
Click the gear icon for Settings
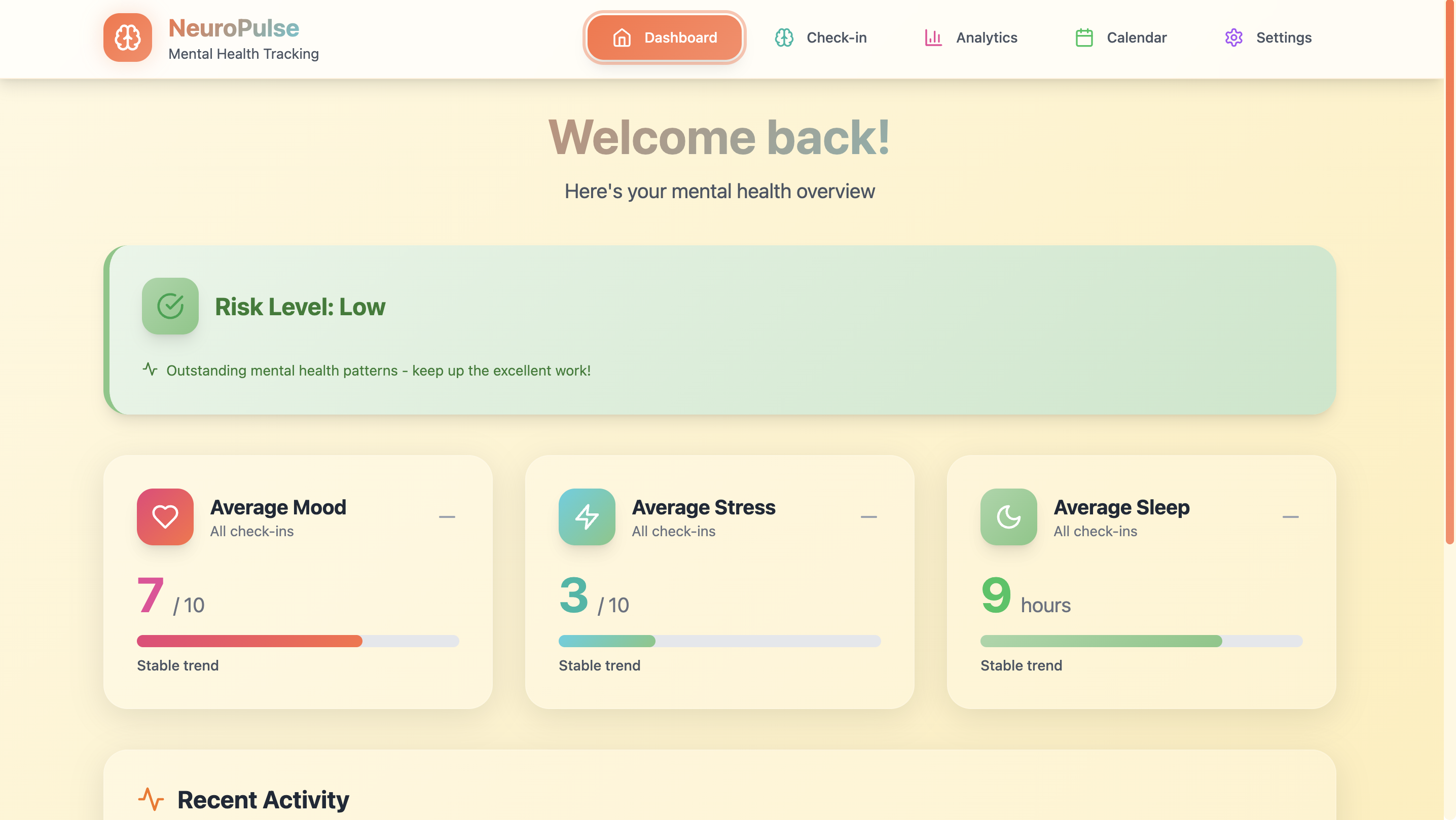pos(1233,38)
